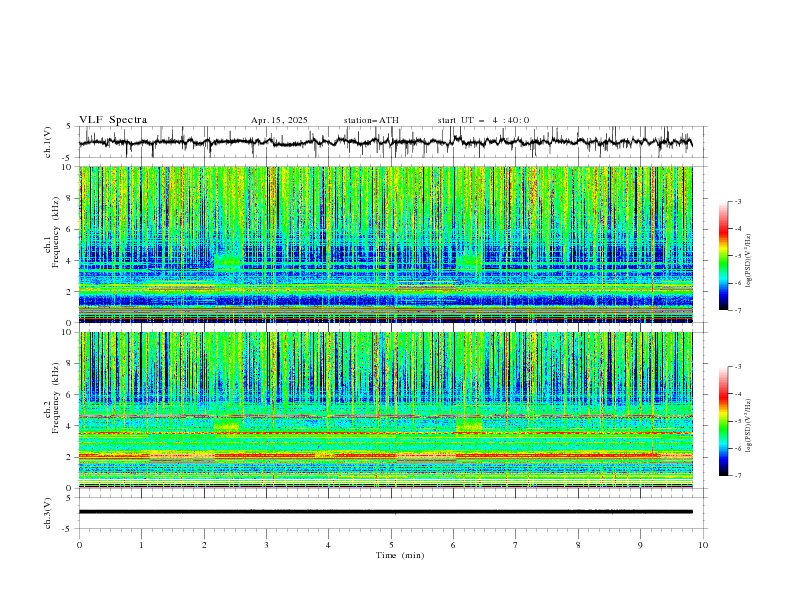This screenshot has height=612, width=792.
Task: Click time axis tick label '8'
Action: (578, 545)
